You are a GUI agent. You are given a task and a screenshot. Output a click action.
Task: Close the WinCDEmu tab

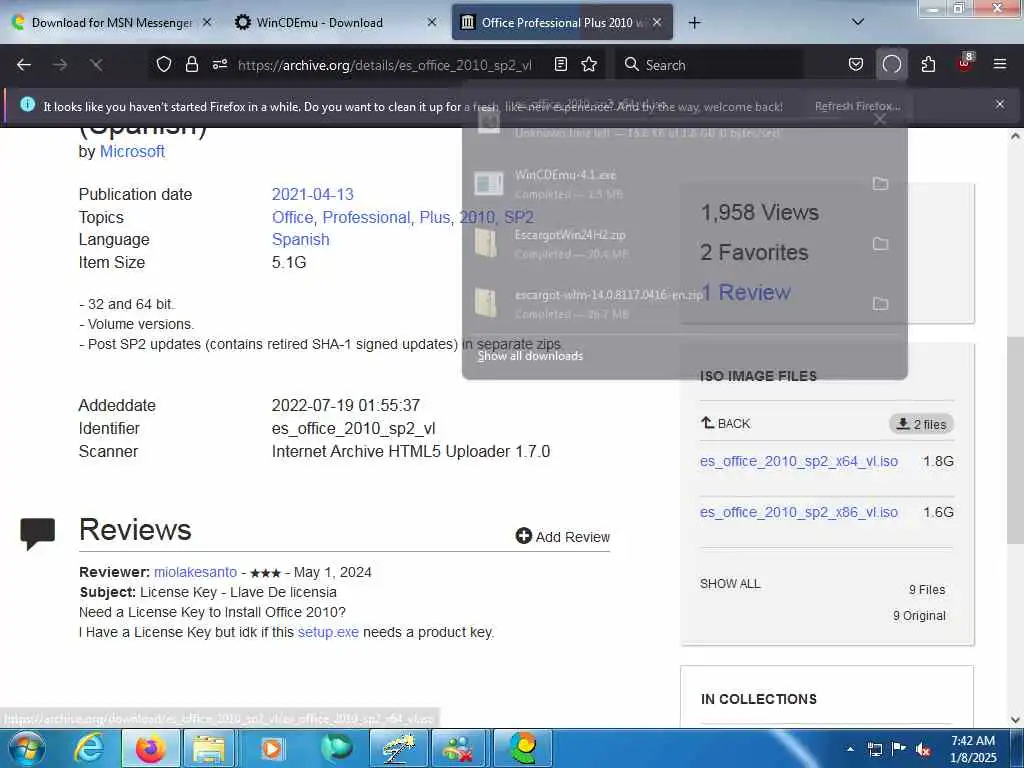(x=432, y=22)
